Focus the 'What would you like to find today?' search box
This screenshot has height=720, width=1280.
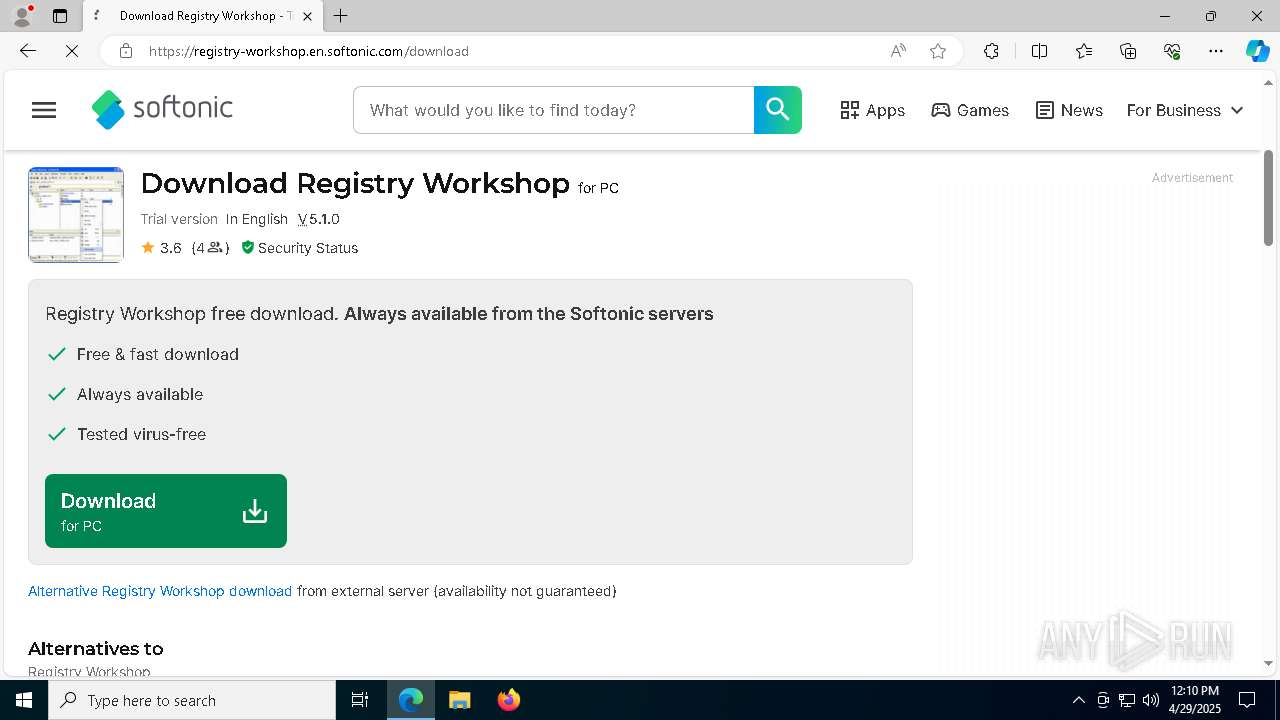point(553,110)
